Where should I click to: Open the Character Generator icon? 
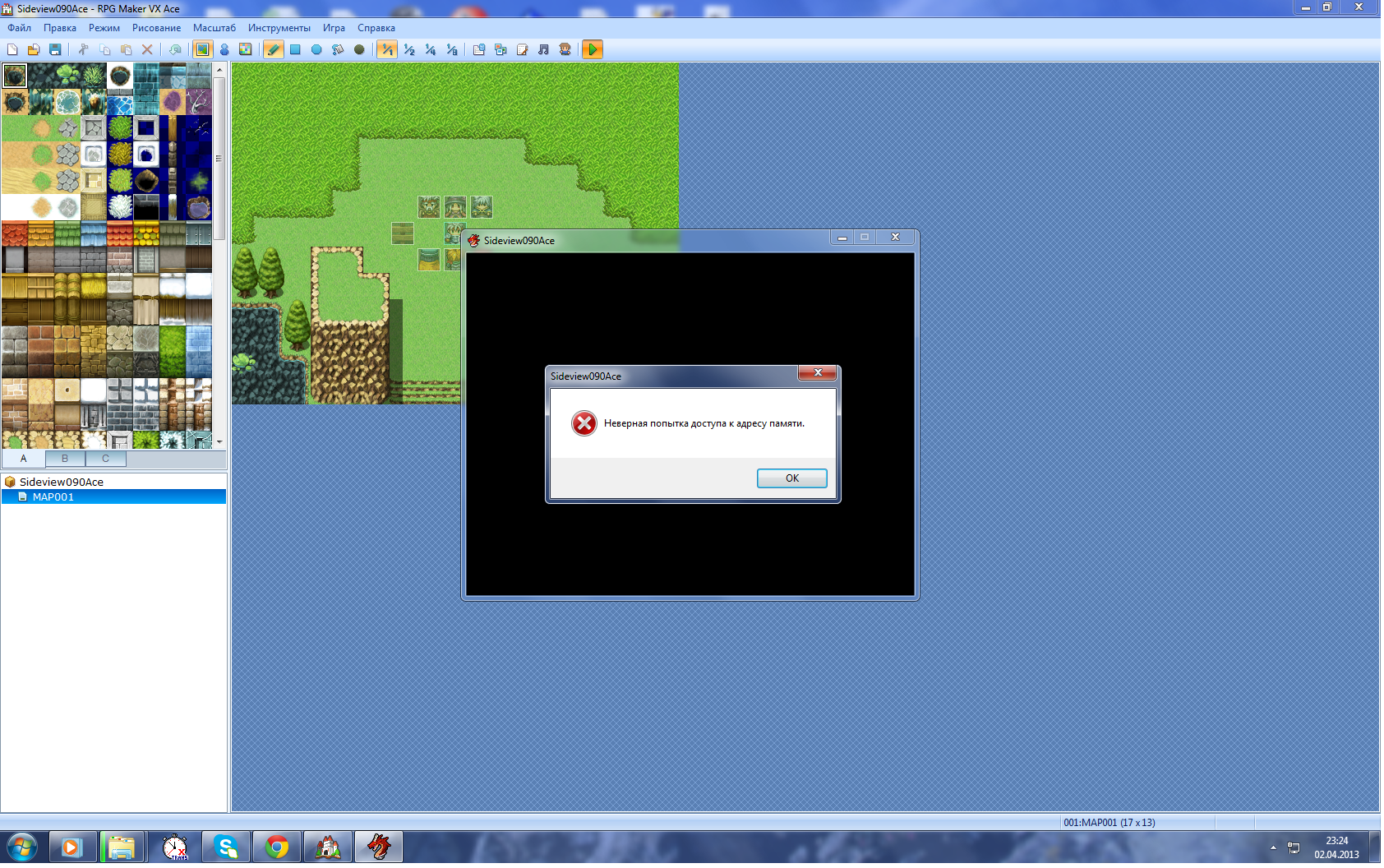point(565,50)
